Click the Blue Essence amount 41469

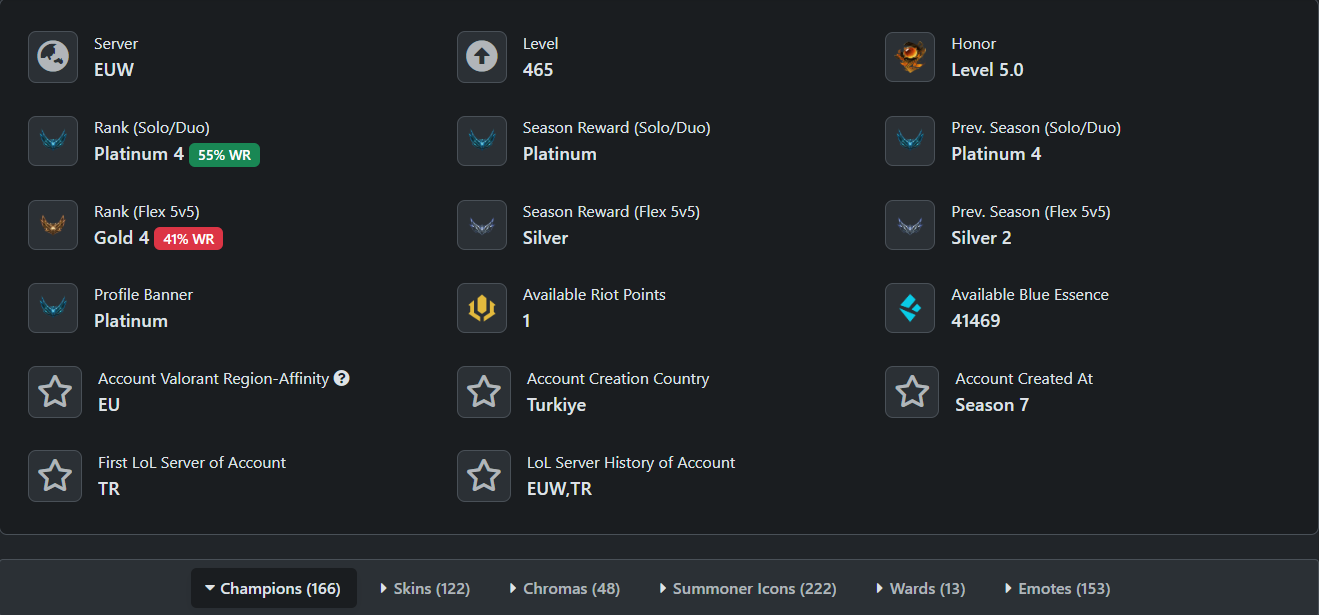click(x=976, y=321)
